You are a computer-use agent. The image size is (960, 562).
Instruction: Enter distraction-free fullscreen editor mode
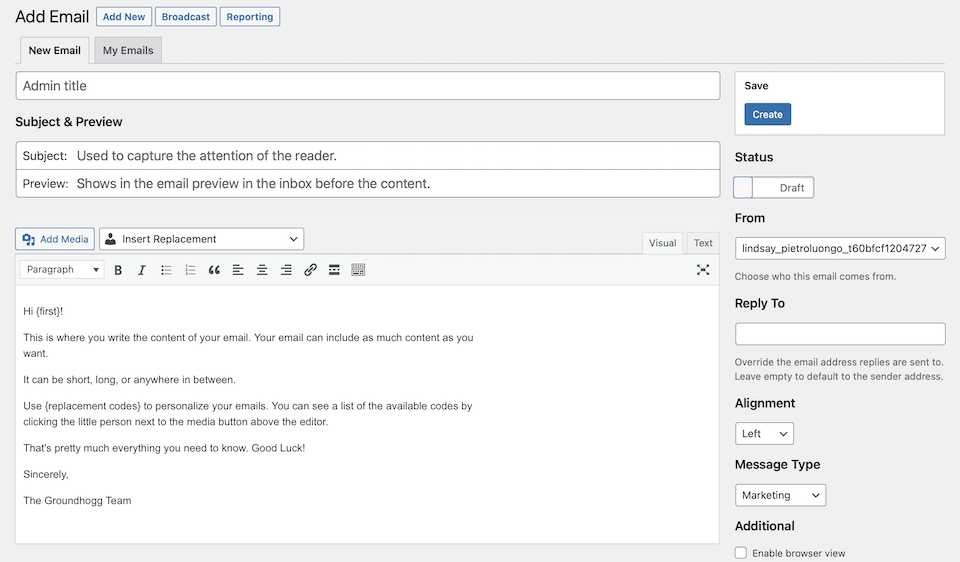point(703,270)
